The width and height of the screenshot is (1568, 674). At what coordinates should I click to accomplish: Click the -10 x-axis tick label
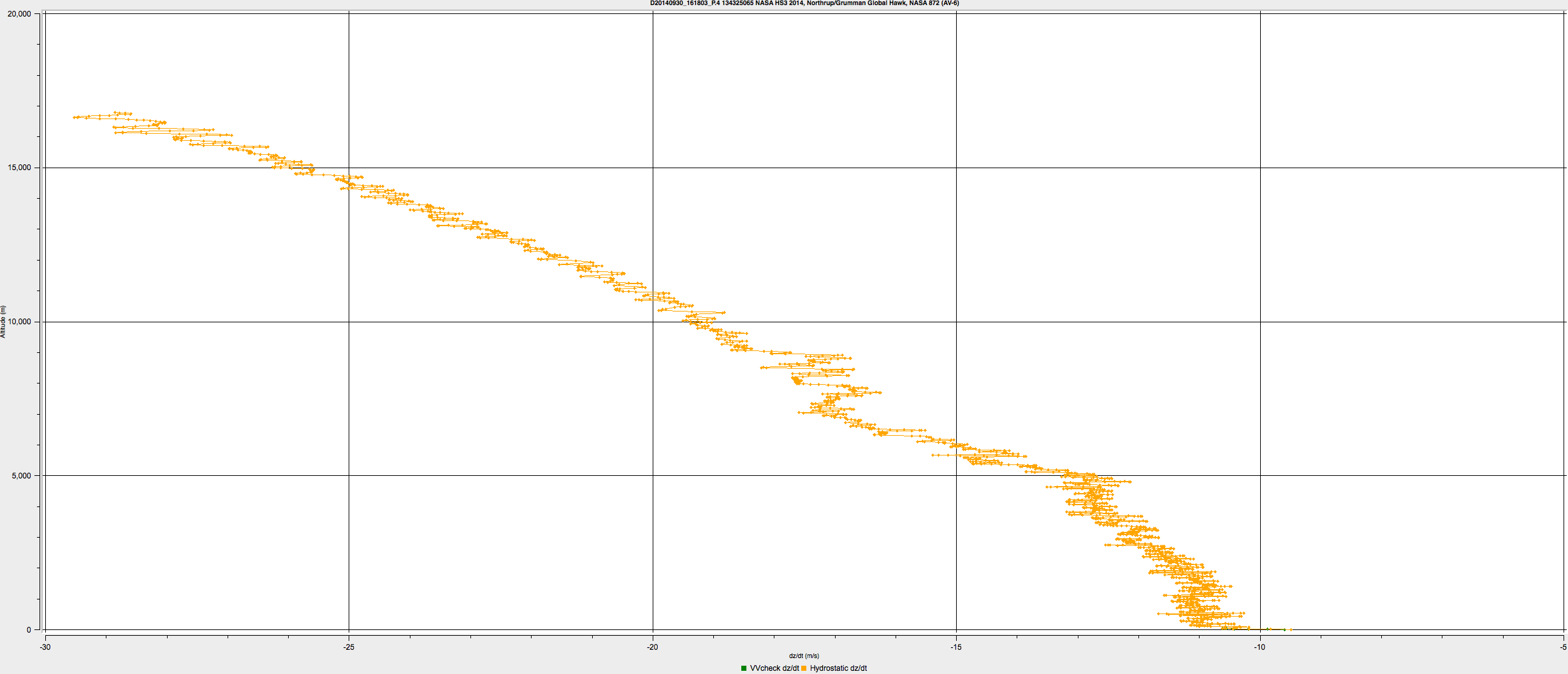point(1259,647)
